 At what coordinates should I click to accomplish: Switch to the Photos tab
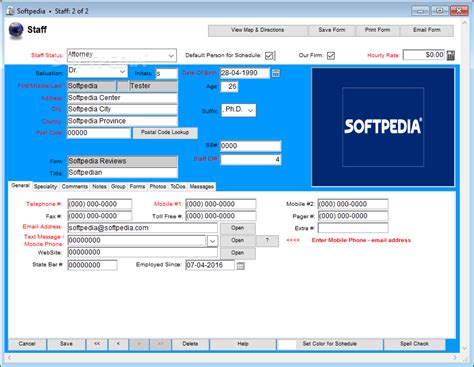(x=158, y=187)
